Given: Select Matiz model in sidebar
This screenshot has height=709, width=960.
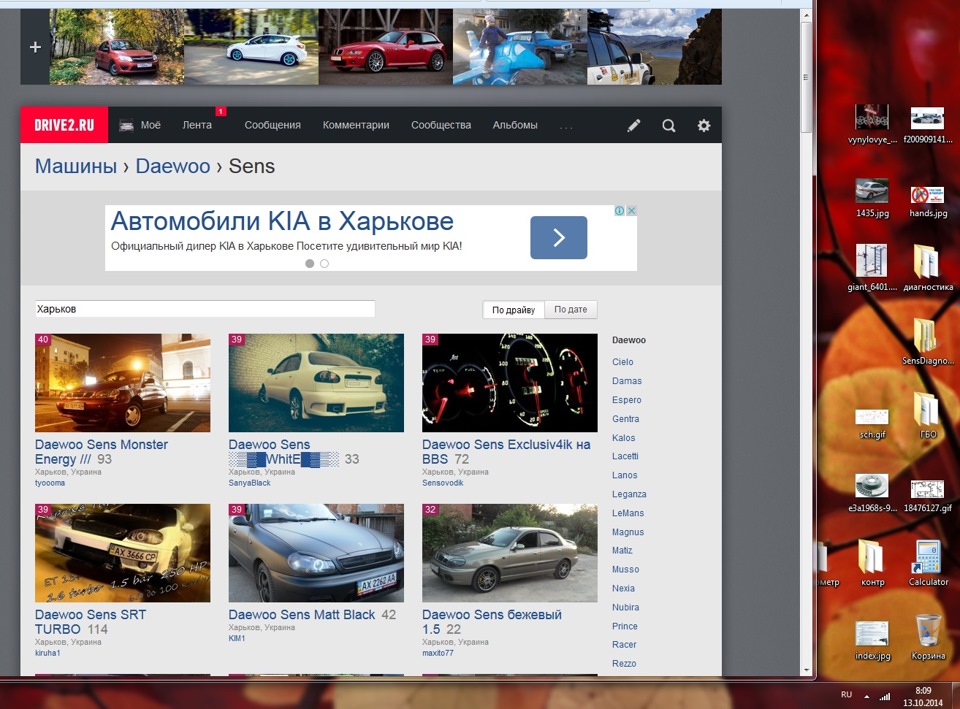Looking at the screenshot, I should (x=622, y=550).
